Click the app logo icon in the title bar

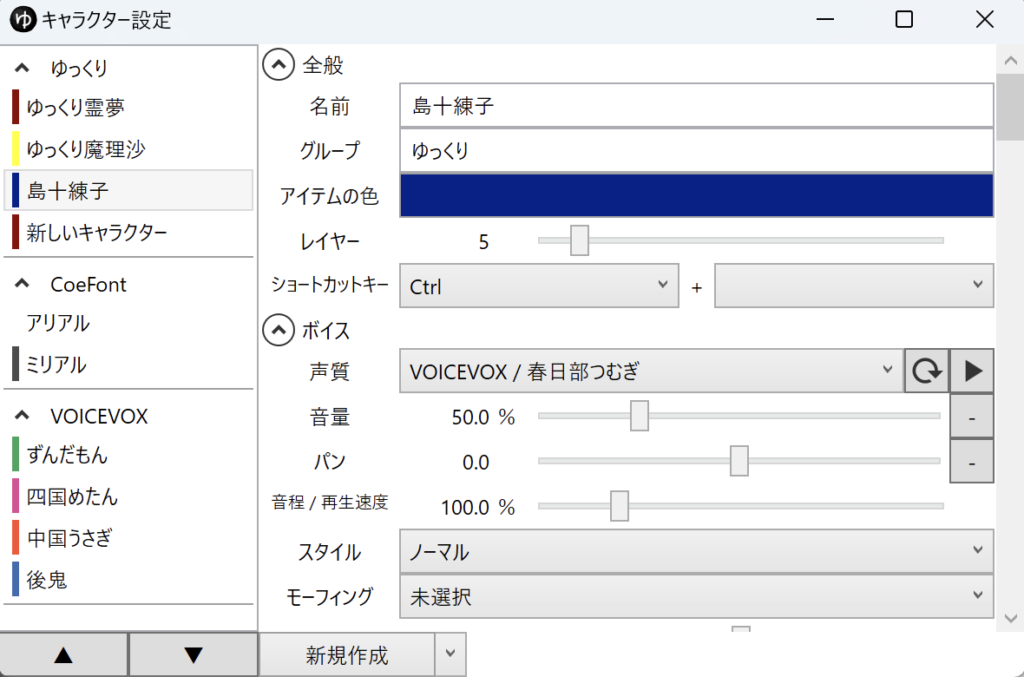(x=22, y=20)
